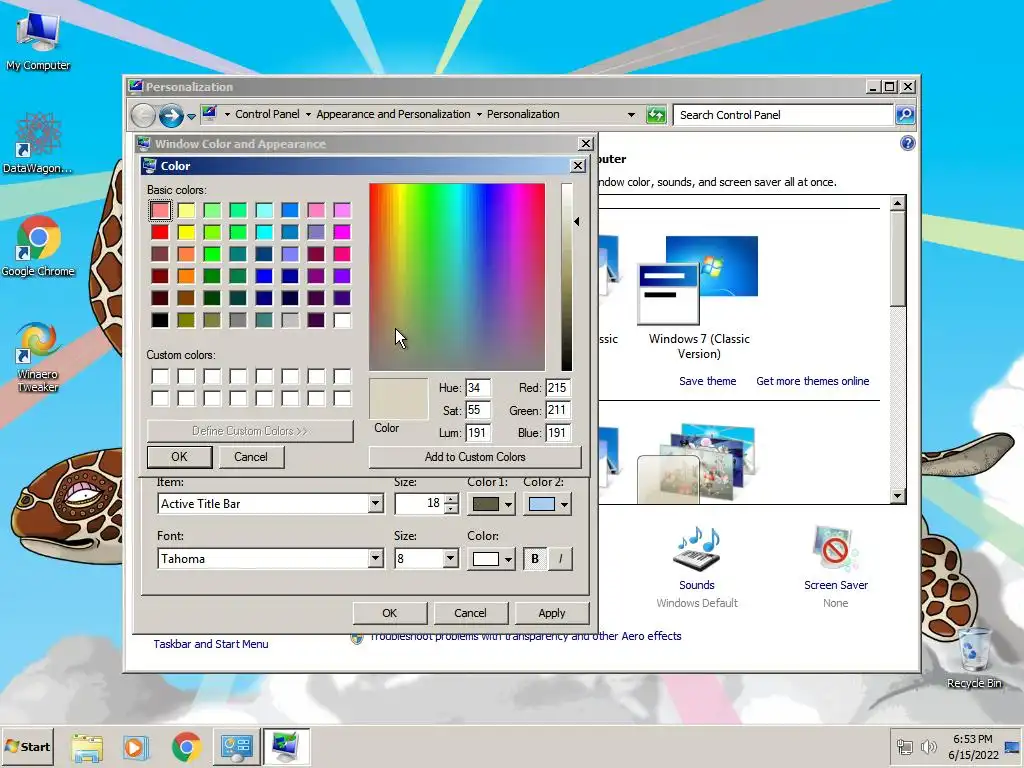Viewport: 1024px width, 768px height.
Task: Click luminosity slider arrow
Action: pyautogui.click(x=577, y=221)
